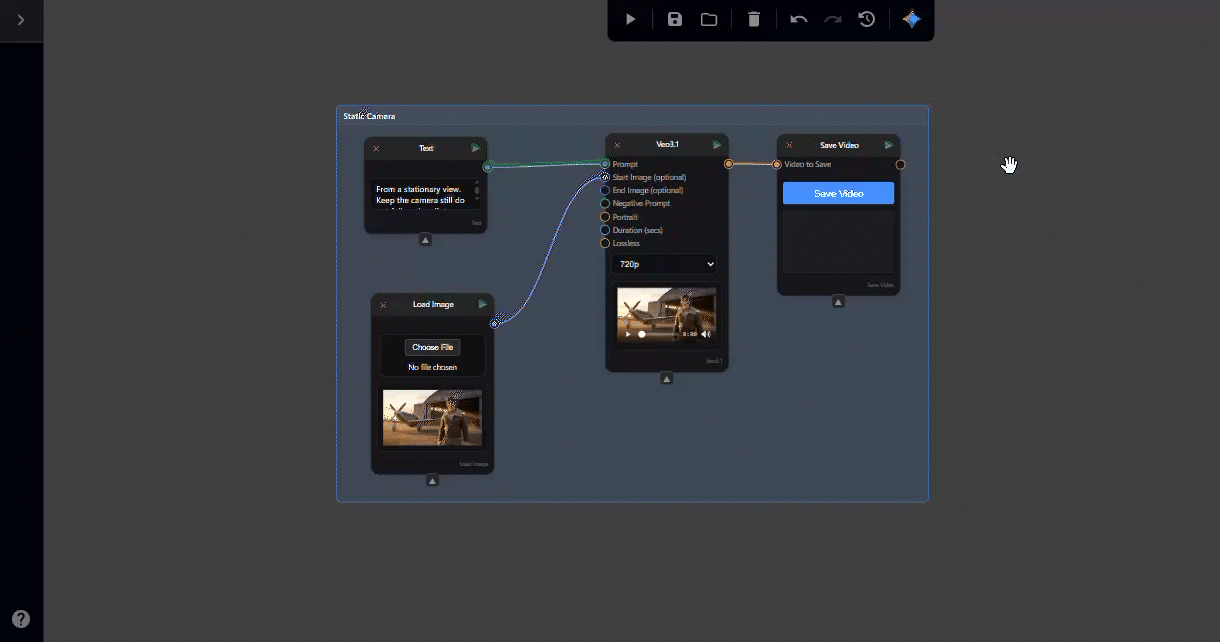Play the video preview in the Veo3.1 node
Screen dimensions: 1220x642
[628, 334]
